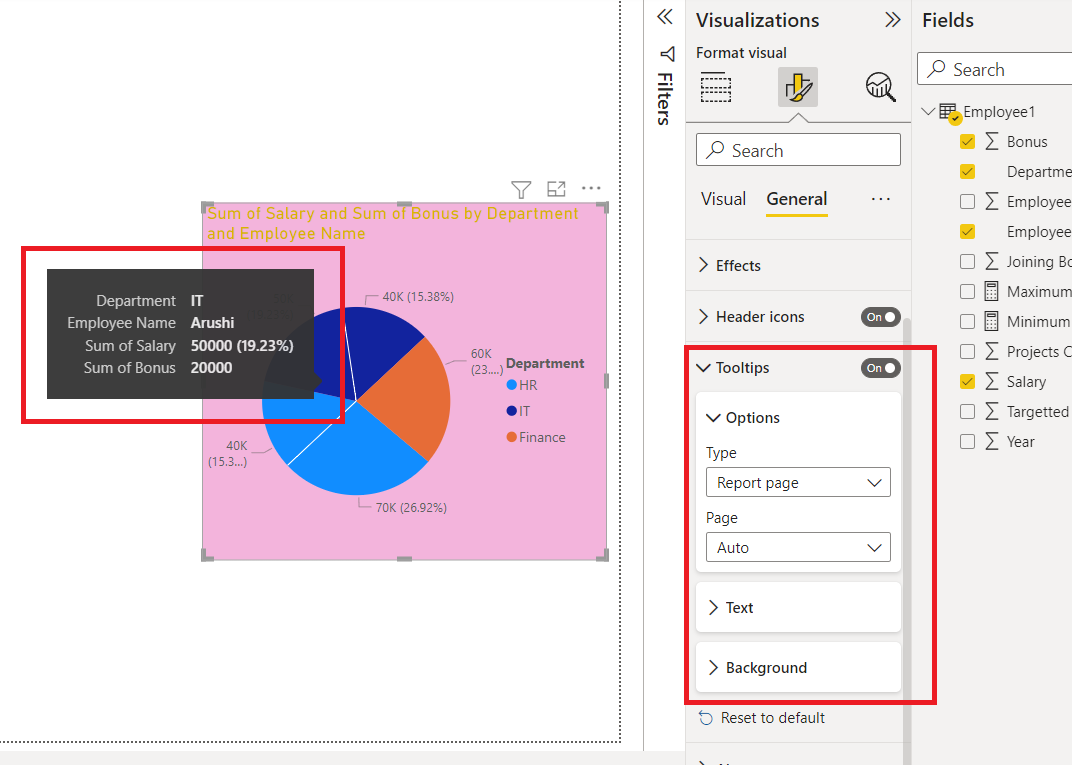Click the 40K (15.38%) data label
This screenshot has height=765, width=1072.
pos(418,297)
